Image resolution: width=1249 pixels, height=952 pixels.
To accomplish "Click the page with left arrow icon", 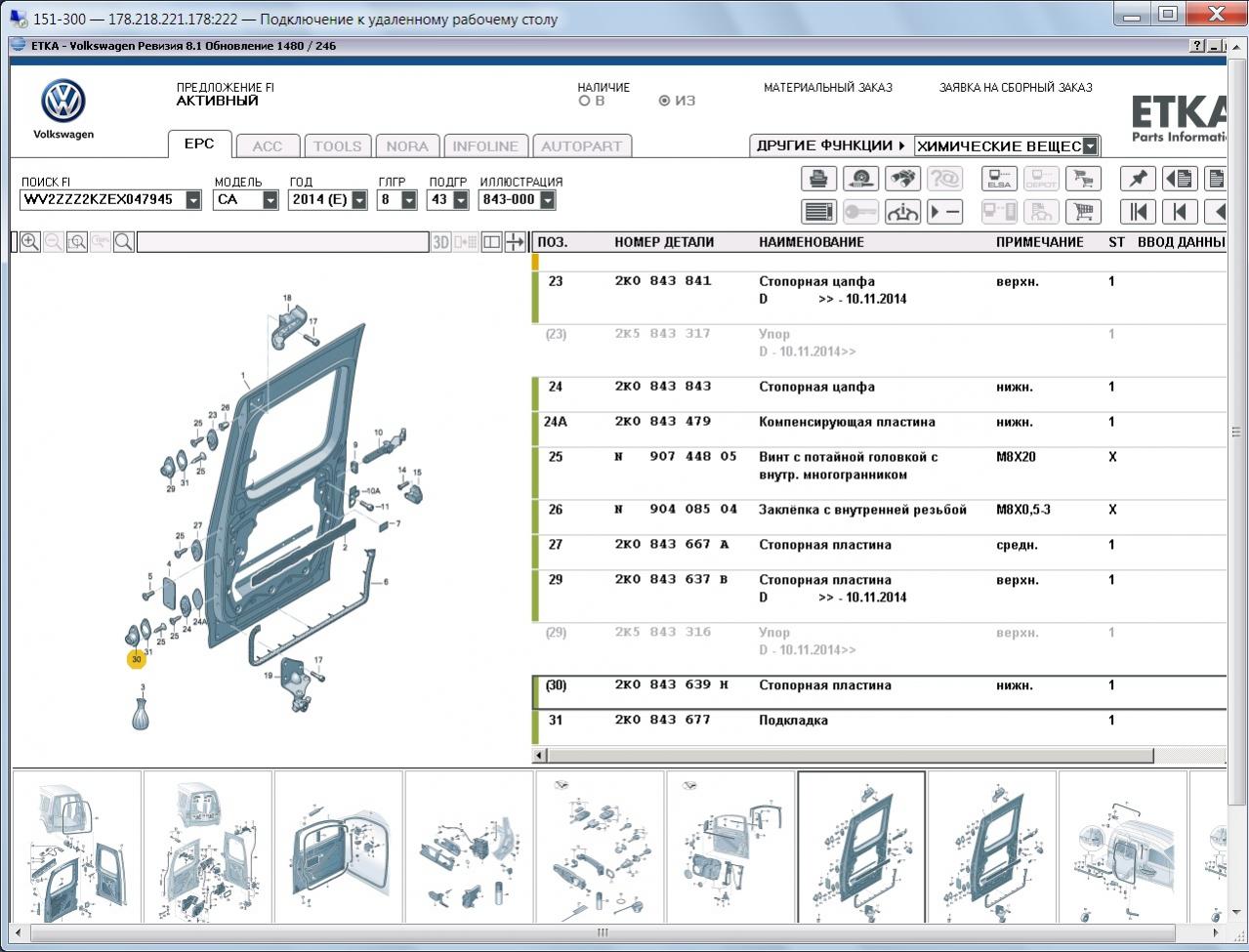I will click(x=1180, y=179).
